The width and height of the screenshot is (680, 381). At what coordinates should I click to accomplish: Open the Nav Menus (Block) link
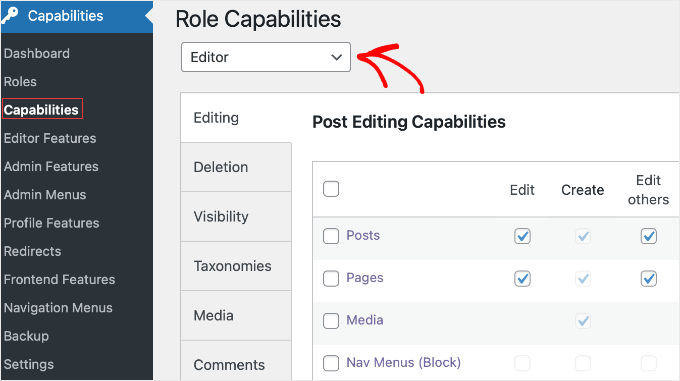tap(403, 362)
